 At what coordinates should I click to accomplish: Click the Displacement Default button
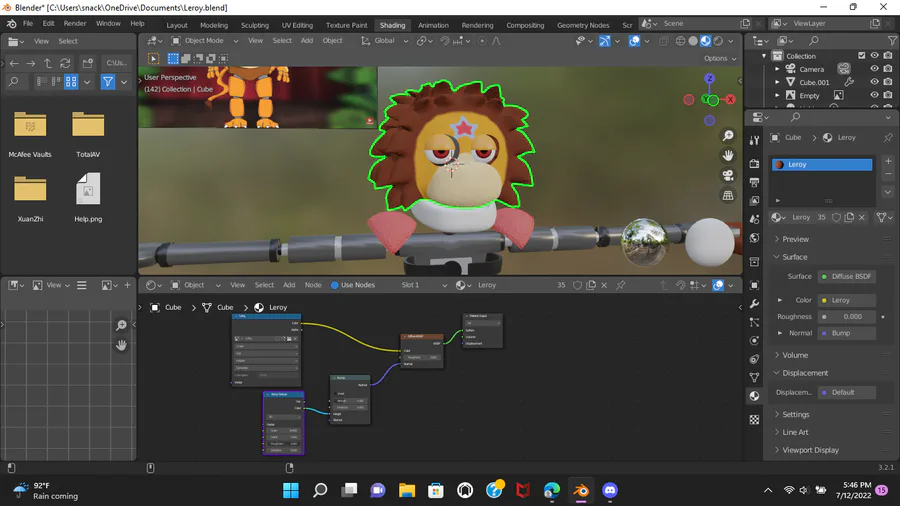[x=847, y=392]
